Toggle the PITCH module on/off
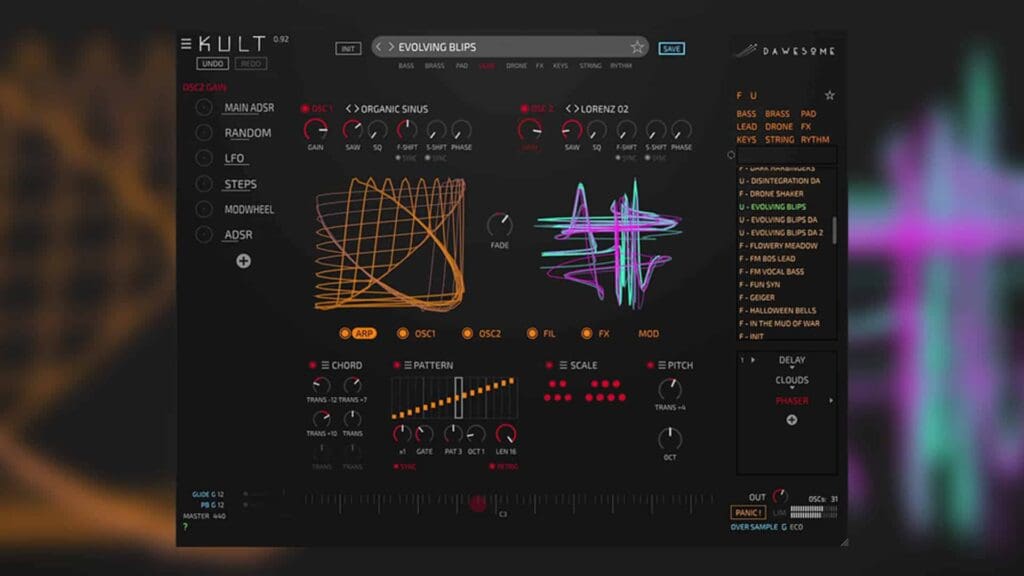The image size is (1024, 576). pyautogui.click(x=650, y=365)
